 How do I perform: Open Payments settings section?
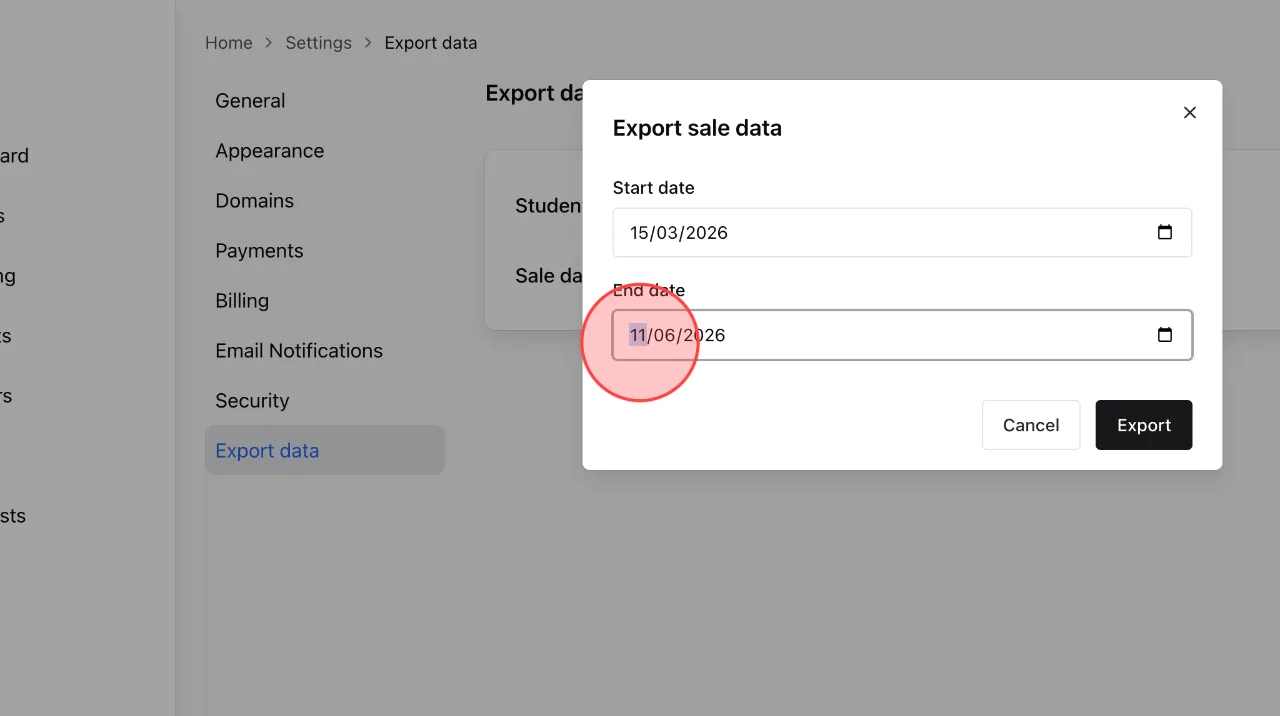point(325,251)
